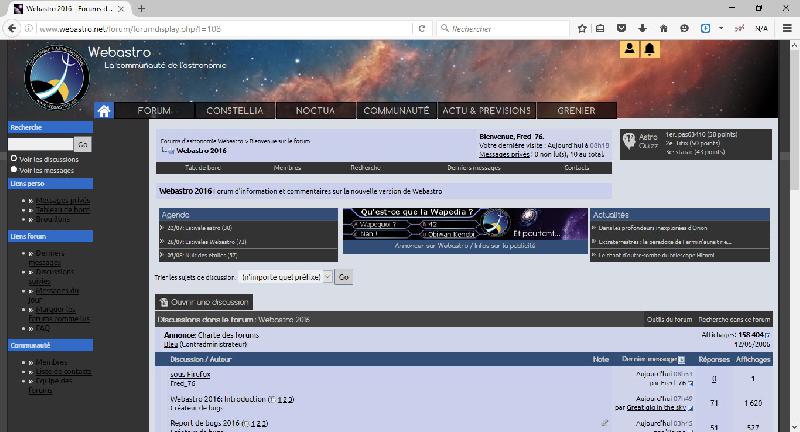Click the Wapedia advertisement banner

(465, 223)
